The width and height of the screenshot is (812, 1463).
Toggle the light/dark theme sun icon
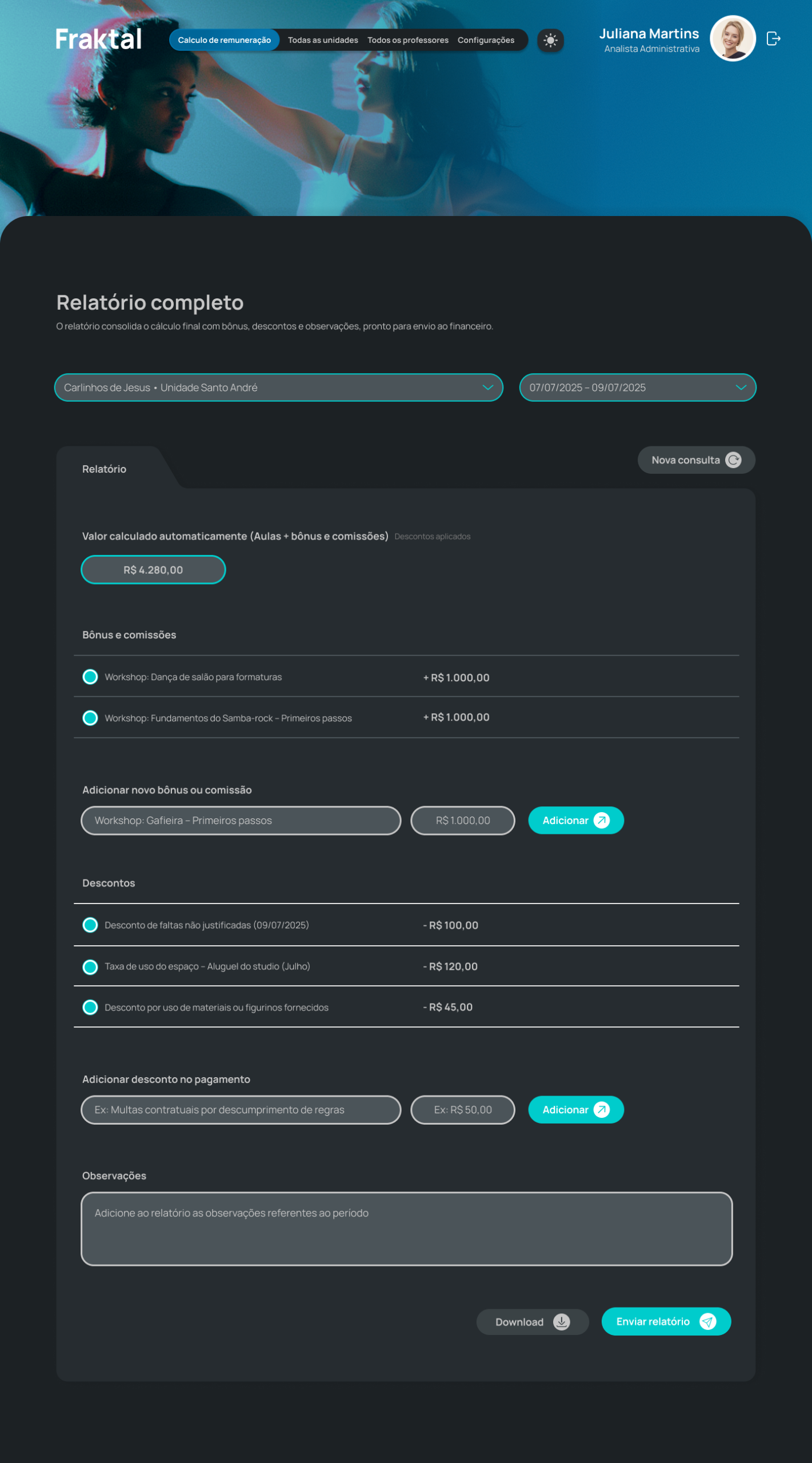click(550, 40)
